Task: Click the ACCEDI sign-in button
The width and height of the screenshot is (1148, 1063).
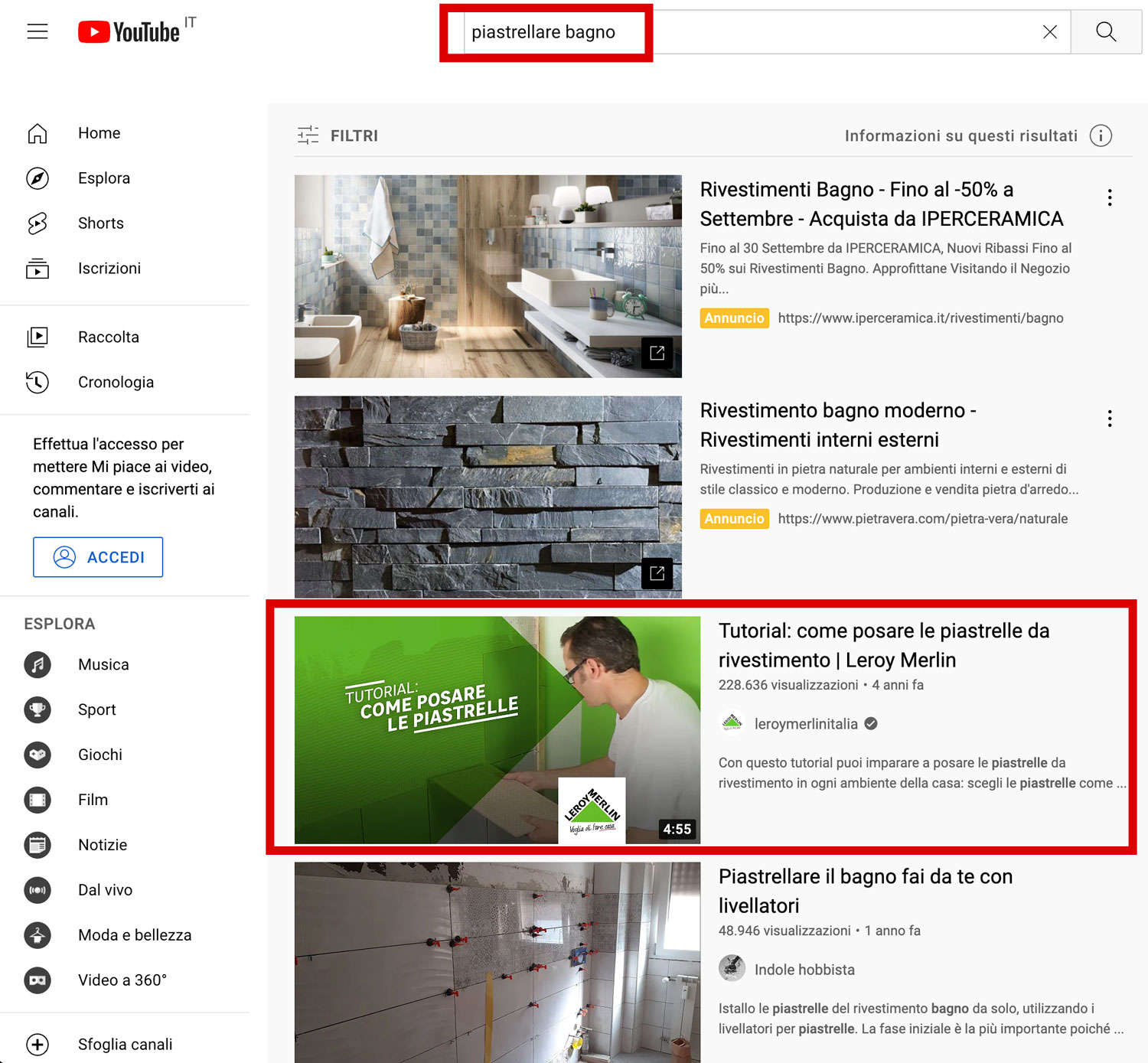Action: click(98, 557)
